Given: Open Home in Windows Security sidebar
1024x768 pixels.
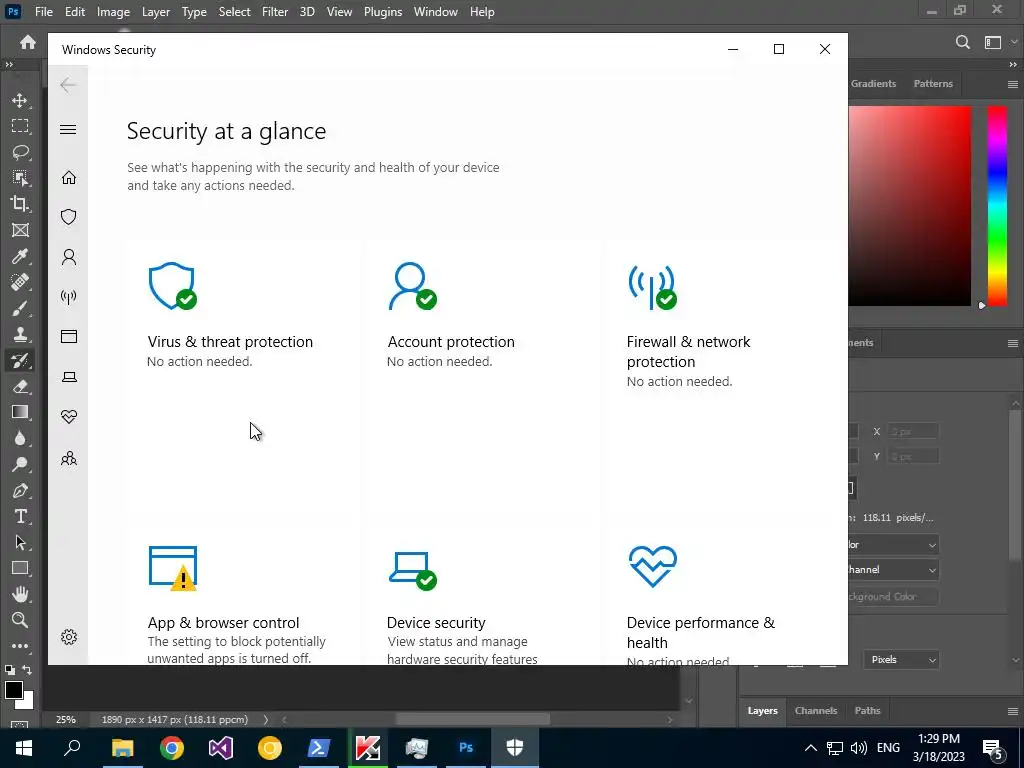Looking at the screenshot, I should tap(69, 178).
